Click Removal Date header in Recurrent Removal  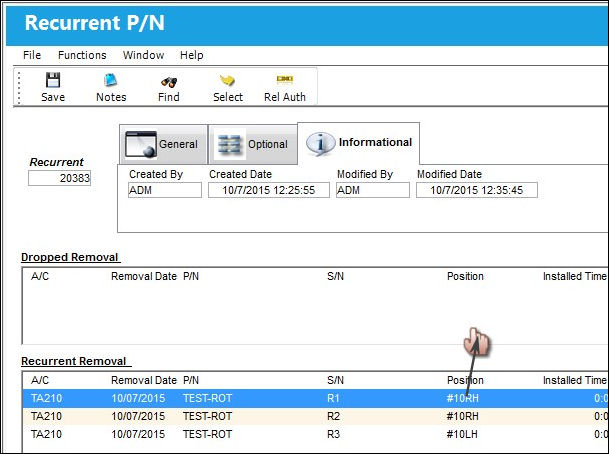tap(144, 380)
